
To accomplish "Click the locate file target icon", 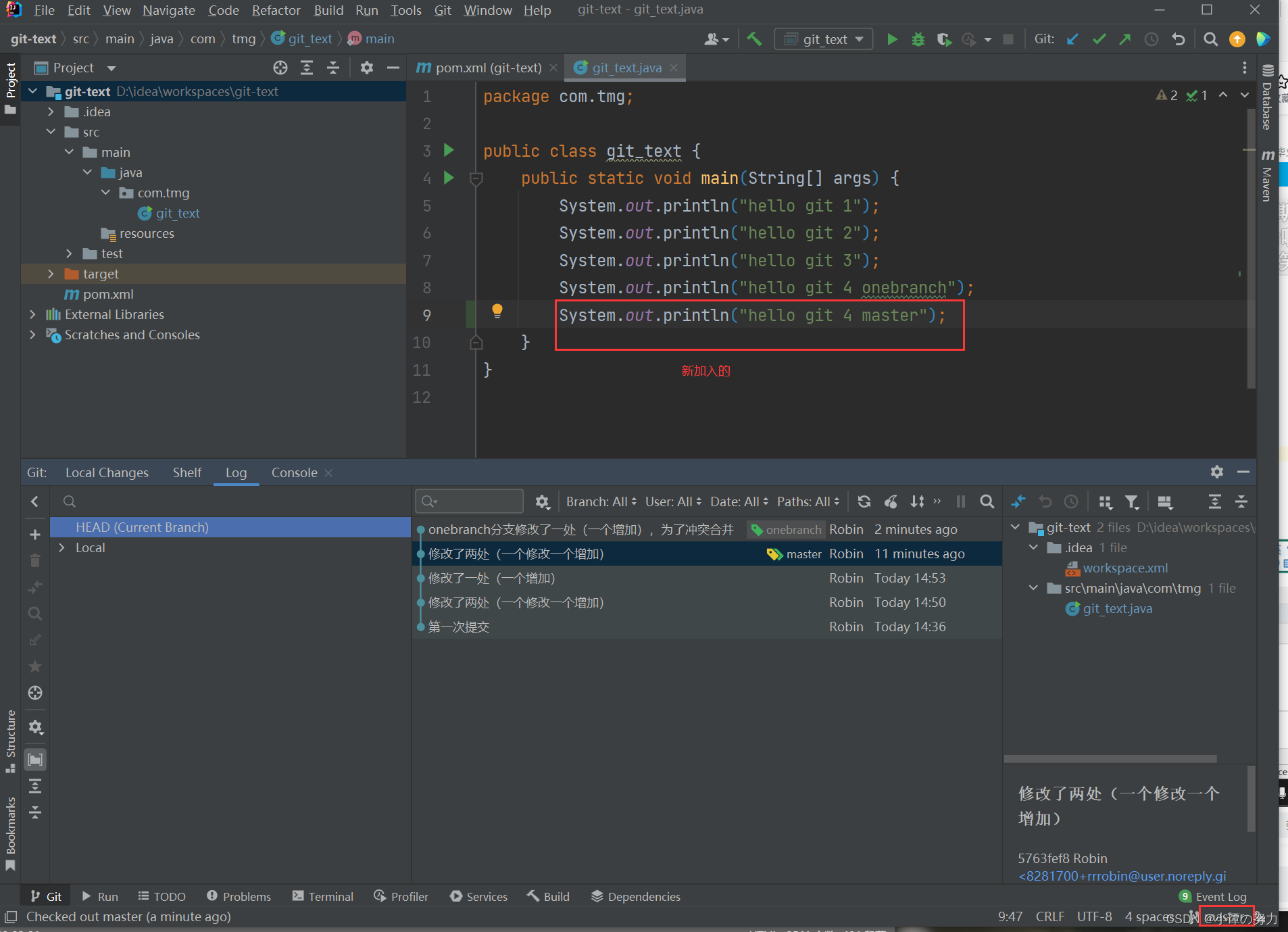I will click(x=280, y=68).
